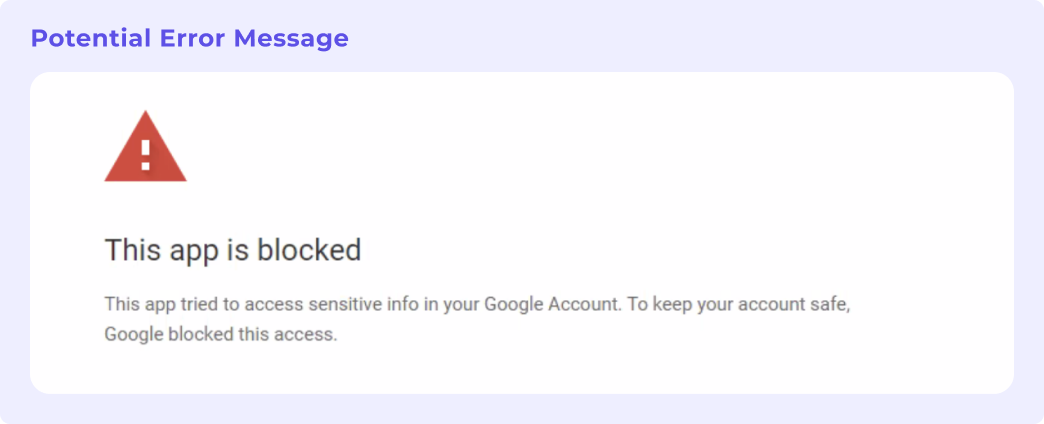Click "This app" in the large title
The width and height of the screenshot is (1044, 424).
pyautogui.click(x=152, y=251)
